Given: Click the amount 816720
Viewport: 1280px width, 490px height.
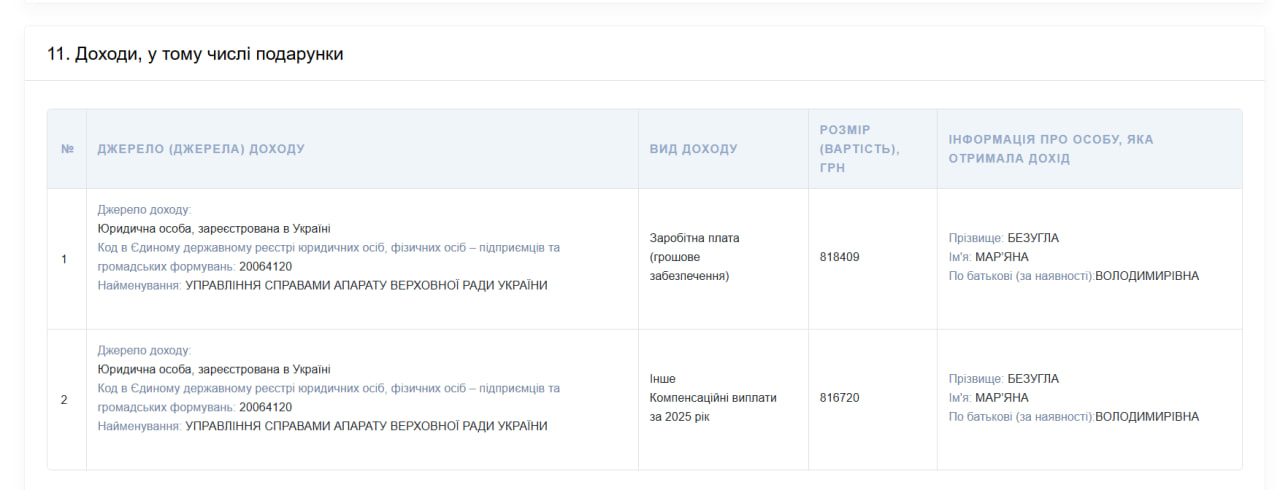Looking at the screenshot, I should pyautogui.click(x=839, y=398).
